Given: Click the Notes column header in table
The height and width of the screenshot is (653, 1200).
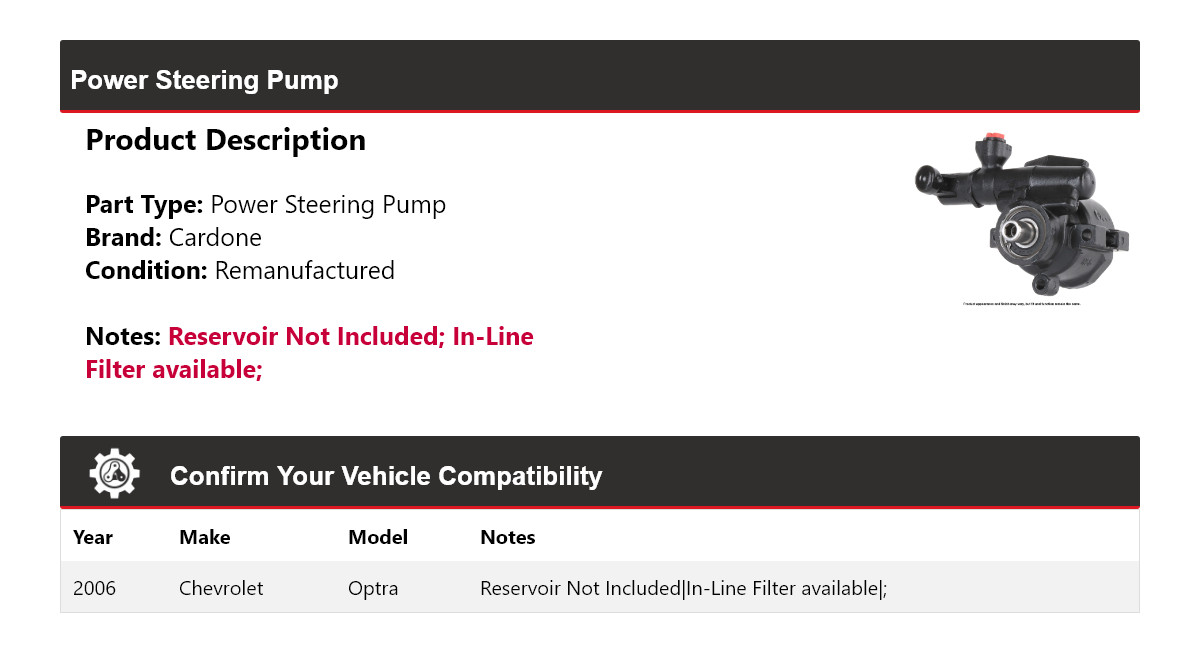Looking at the screenshot, I should (x=507, y=537).
